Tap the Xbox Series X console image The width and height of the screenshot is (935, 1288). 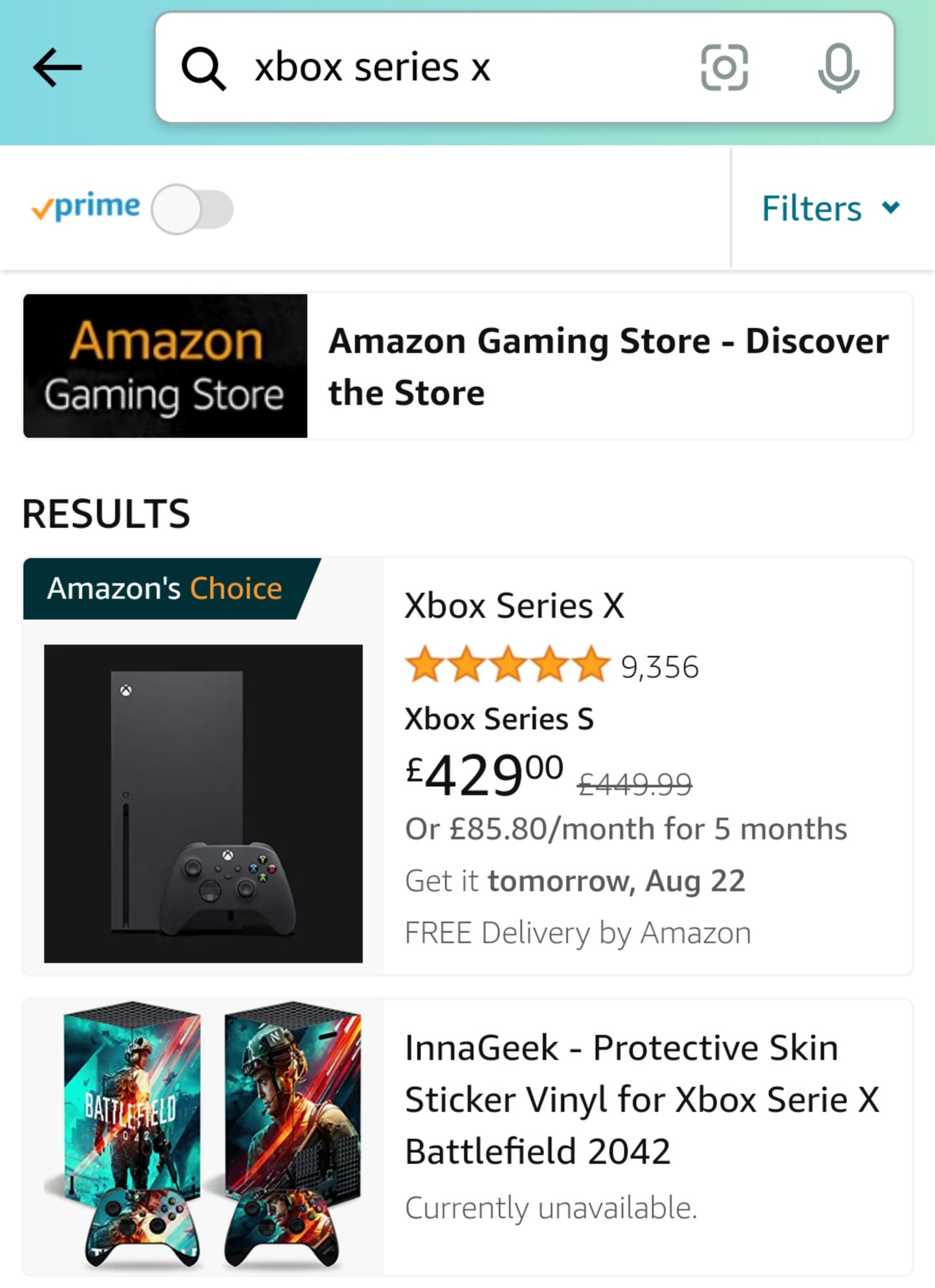[203, 803]
